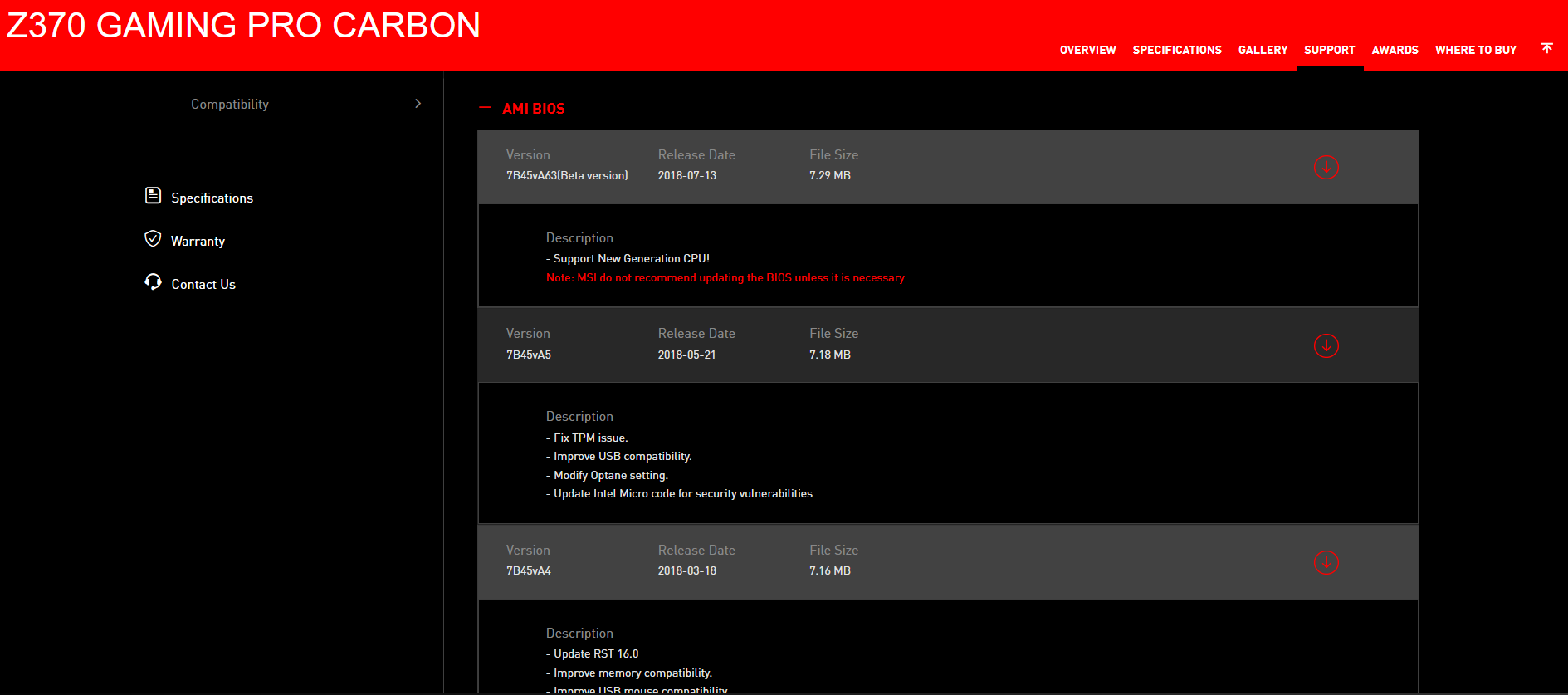Viewport: 1568px width, 695px height.
Task: Download the 7B45vA4 BIOS file
Action: (1326, 562)
